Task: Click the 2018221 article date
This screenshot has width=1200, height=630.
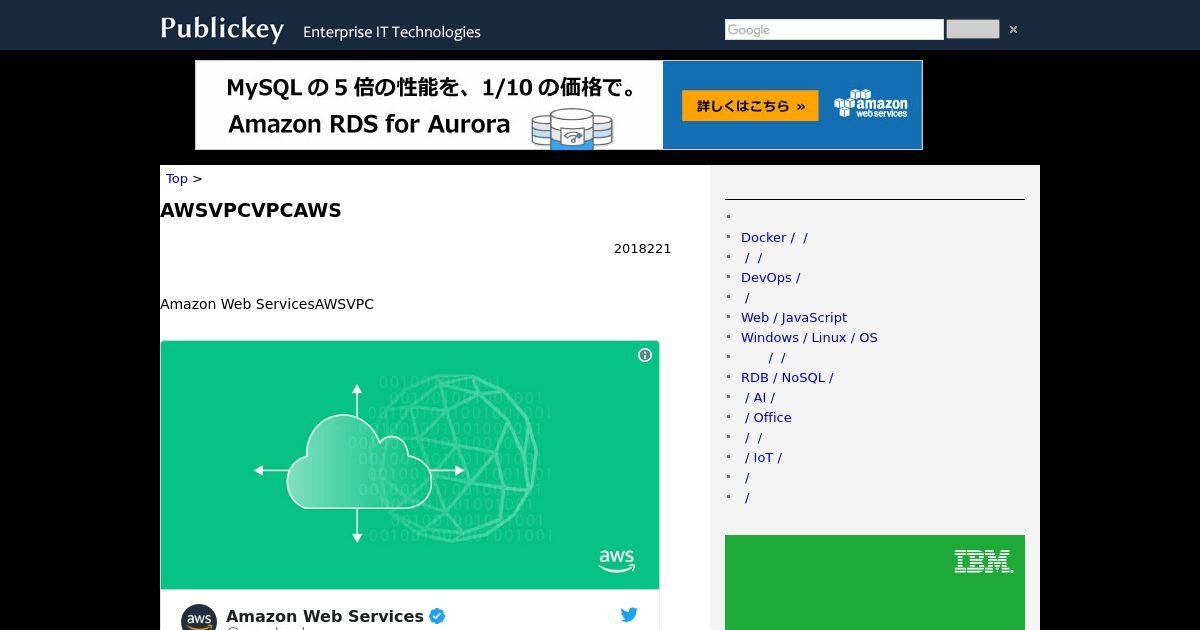Action: [x=642, y=248]
